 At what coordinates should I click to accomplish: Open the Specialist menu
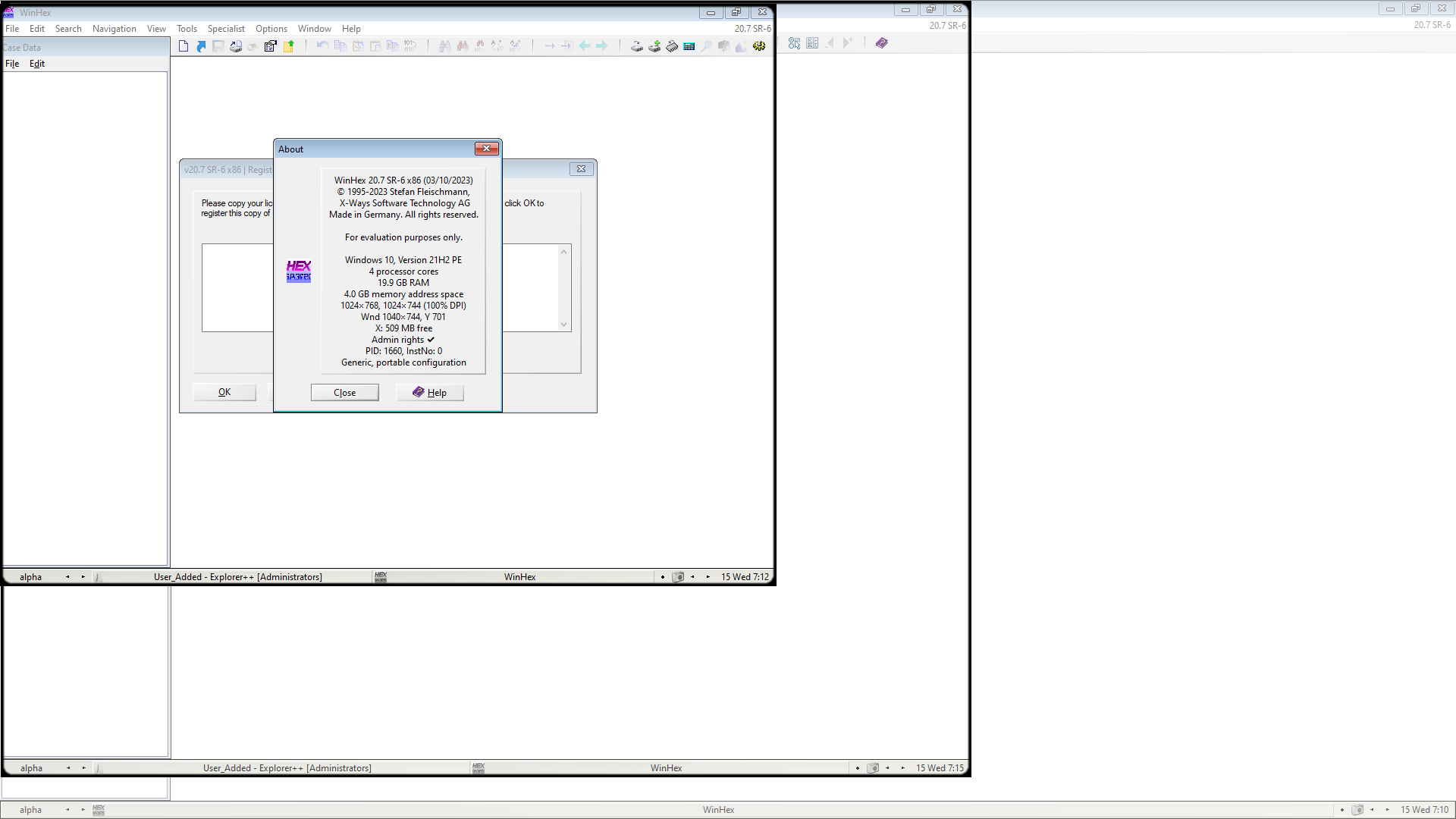coord(226,29)
